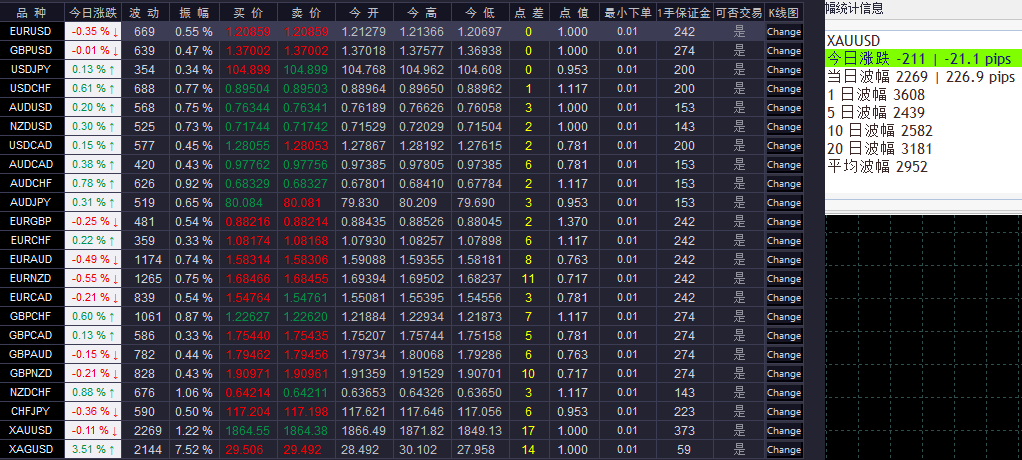Click the 点值 column header
The image size is (1022, 460).
[x=574, y=12]
